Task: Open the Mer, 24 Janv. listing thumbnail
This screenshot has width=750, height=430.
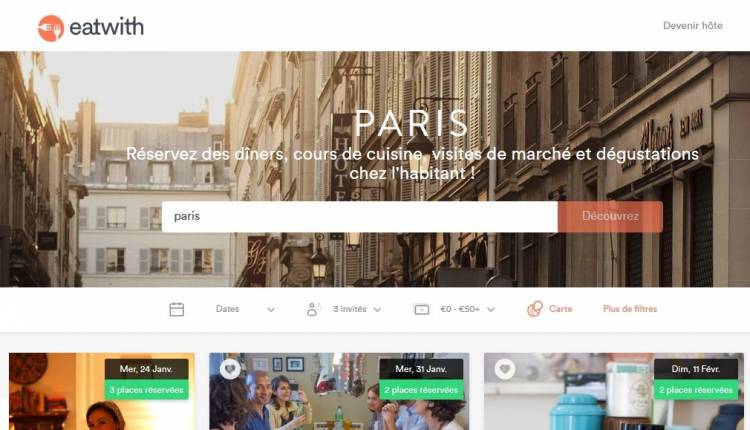Action: [102, 391]
